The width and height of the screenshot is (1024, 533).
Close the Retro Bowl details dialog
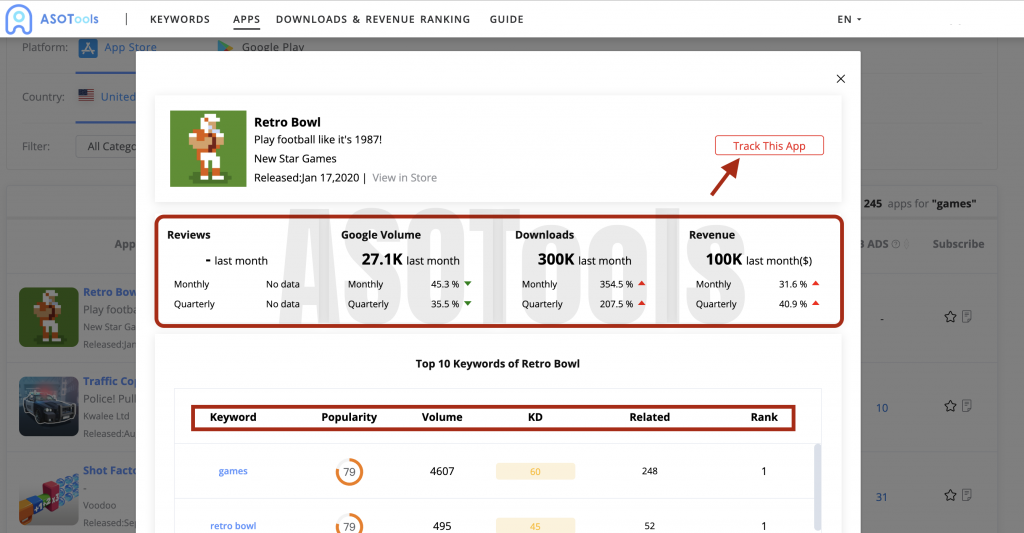coord(840,79)
